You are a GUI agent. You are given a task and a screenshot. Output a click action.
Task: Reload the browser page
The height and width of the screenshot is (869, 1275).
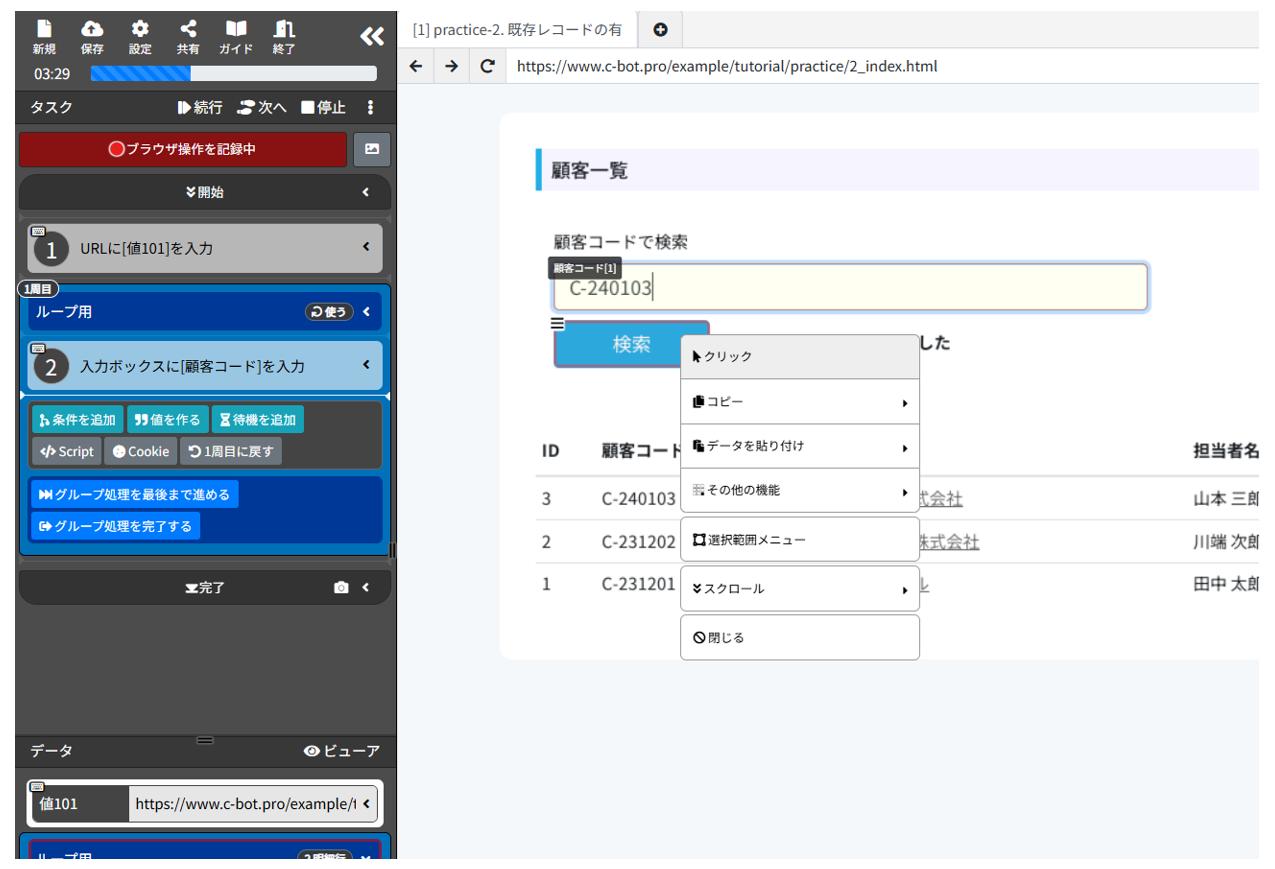(488, 66)
